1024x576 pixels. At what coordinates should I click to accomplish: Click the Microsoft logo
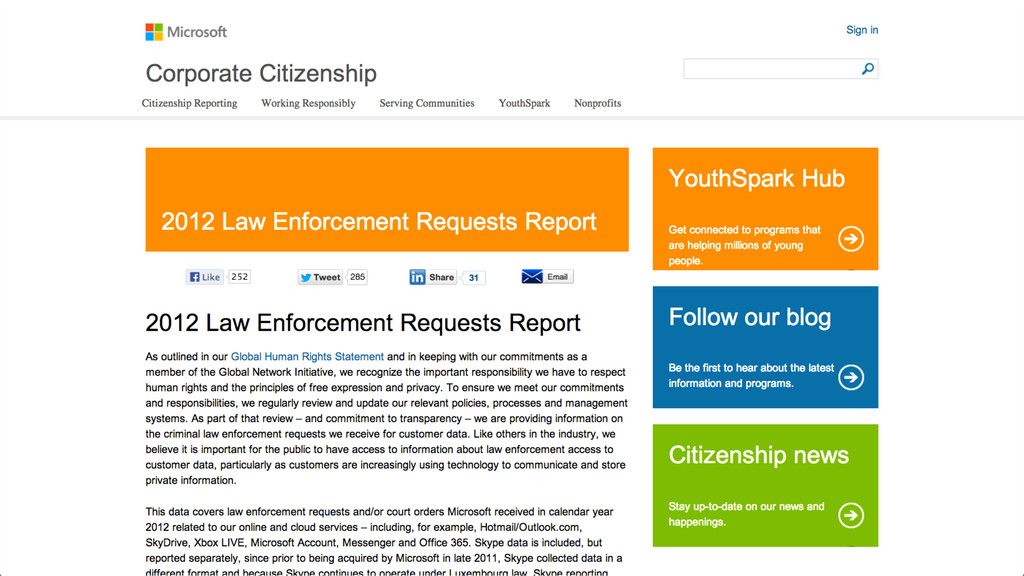point(186,32)
